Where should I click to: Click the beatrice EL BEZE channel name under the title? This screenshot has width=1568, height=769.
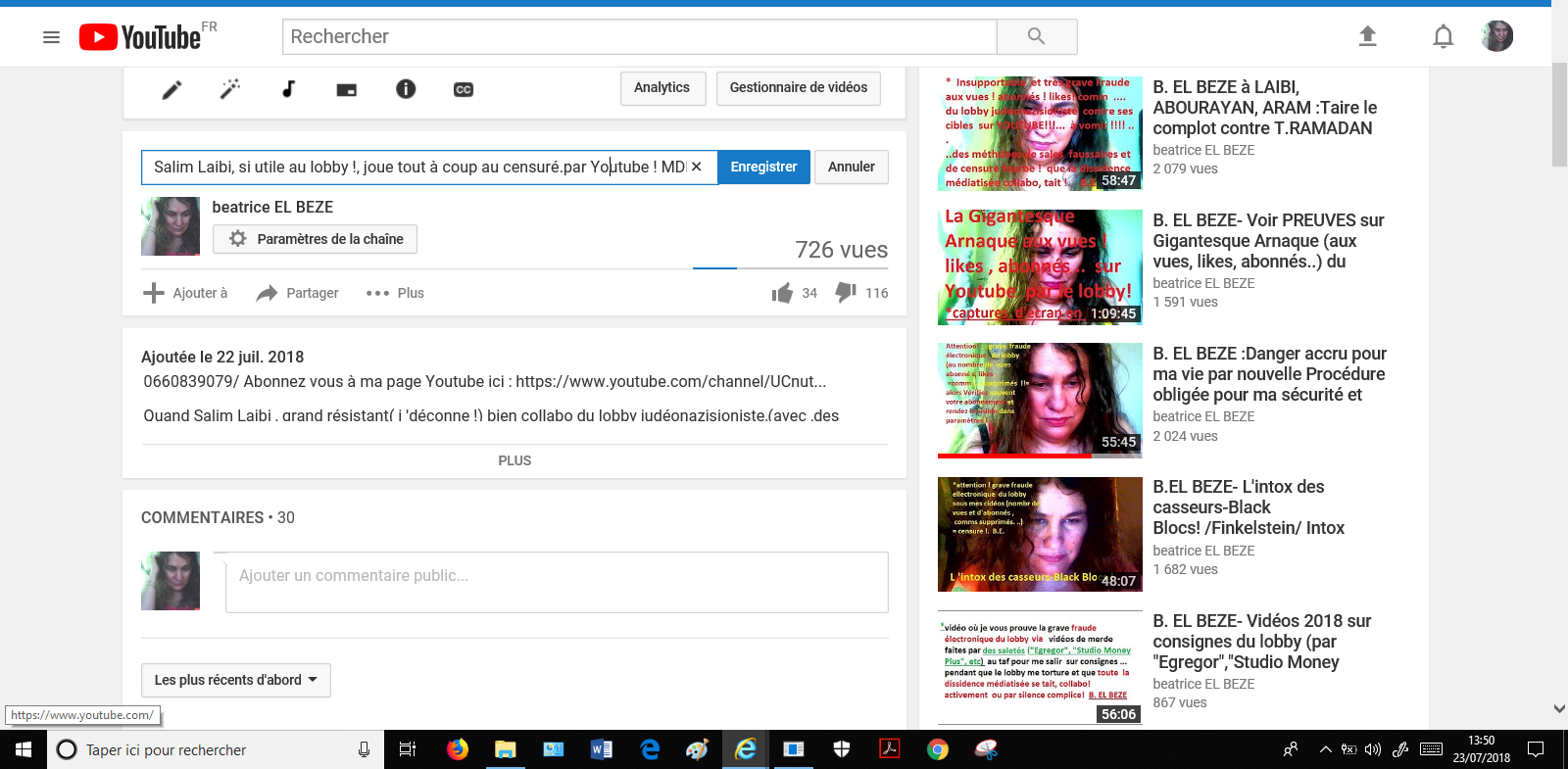[x=272, y=207]
